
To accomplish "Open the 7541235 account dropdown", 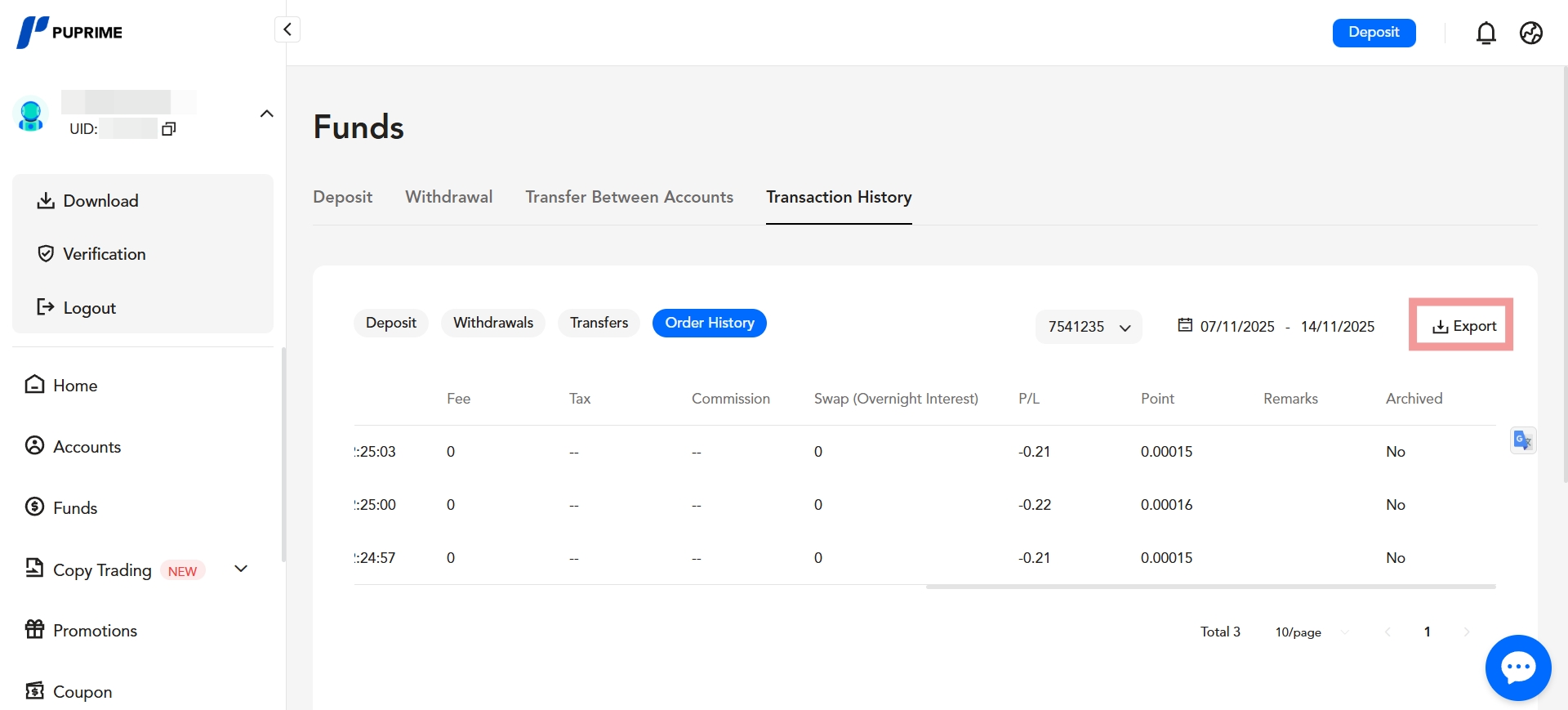I will point(1088,327).
